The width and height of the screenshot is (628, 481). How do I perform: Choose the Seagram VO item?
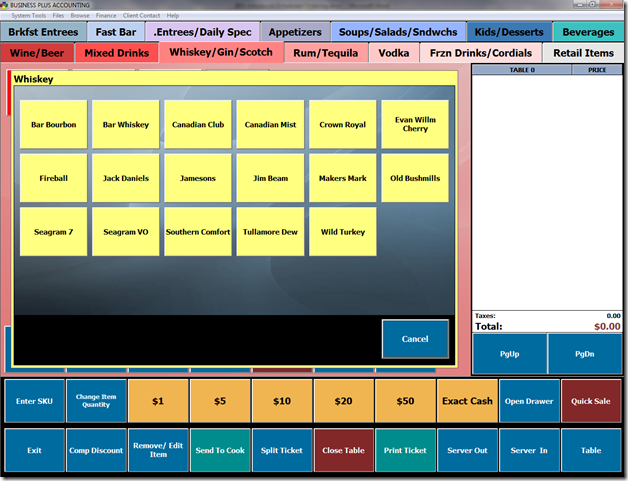click(x=125, y=232)
